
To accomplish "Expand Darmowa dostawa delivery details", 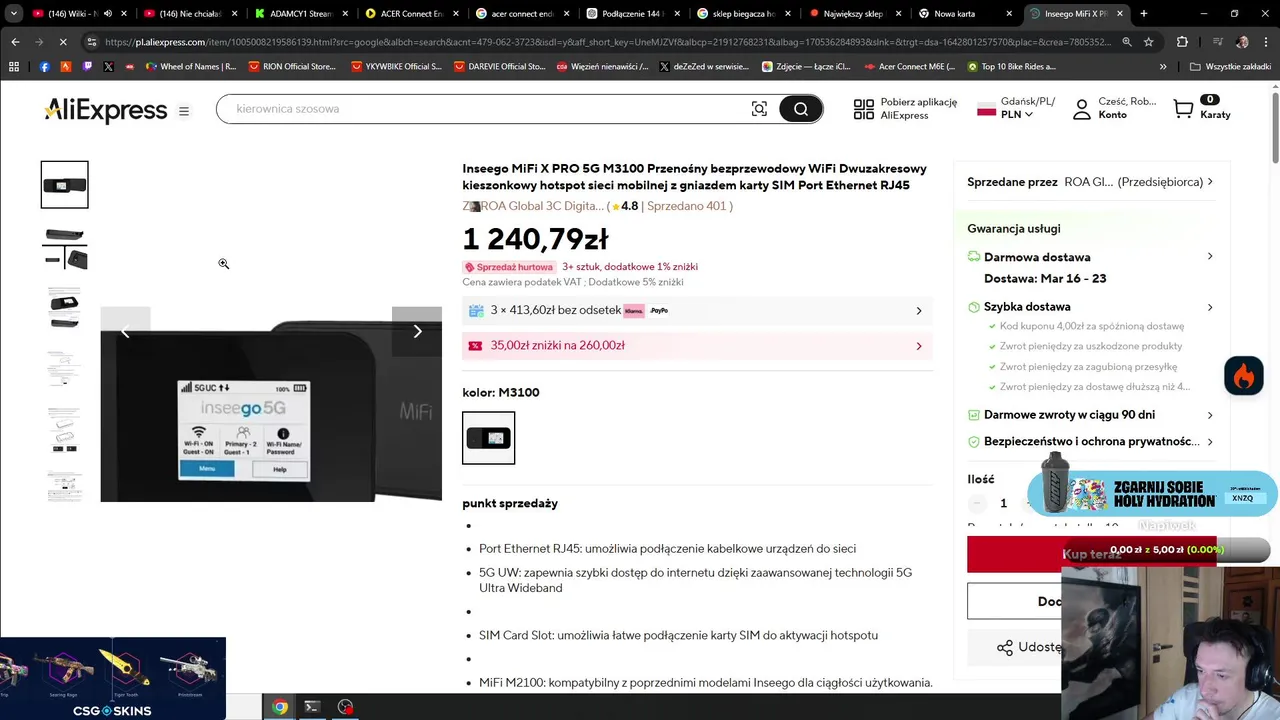I will [1091, 257].
